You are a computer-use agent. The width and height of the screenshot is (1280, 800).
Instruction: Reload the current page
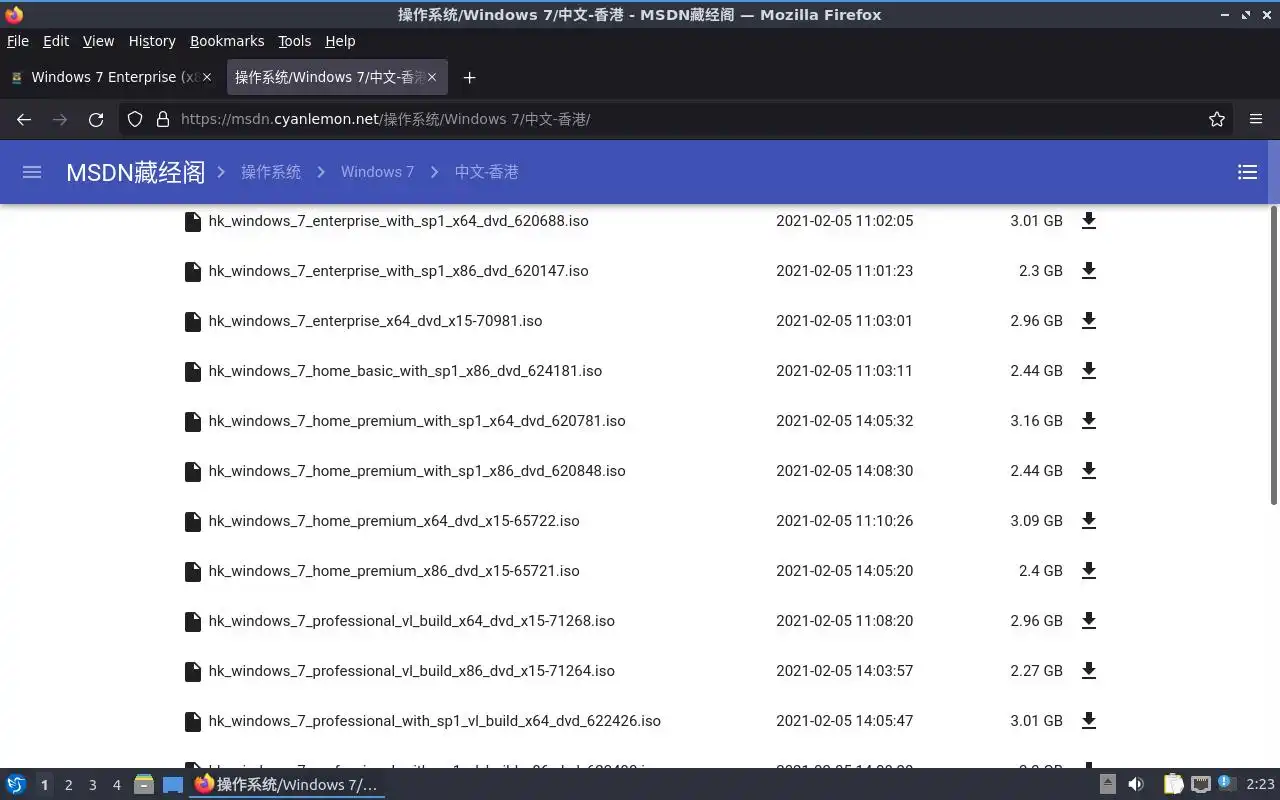coord(96,119)
